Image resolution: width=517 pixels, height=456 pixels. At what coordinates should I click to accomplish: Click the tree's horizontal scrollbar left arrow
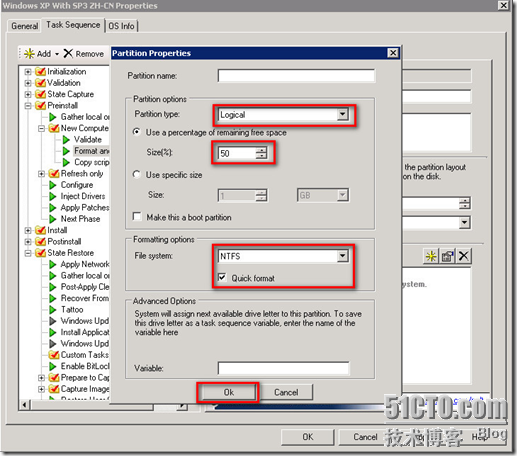click(x=24, y=405)
